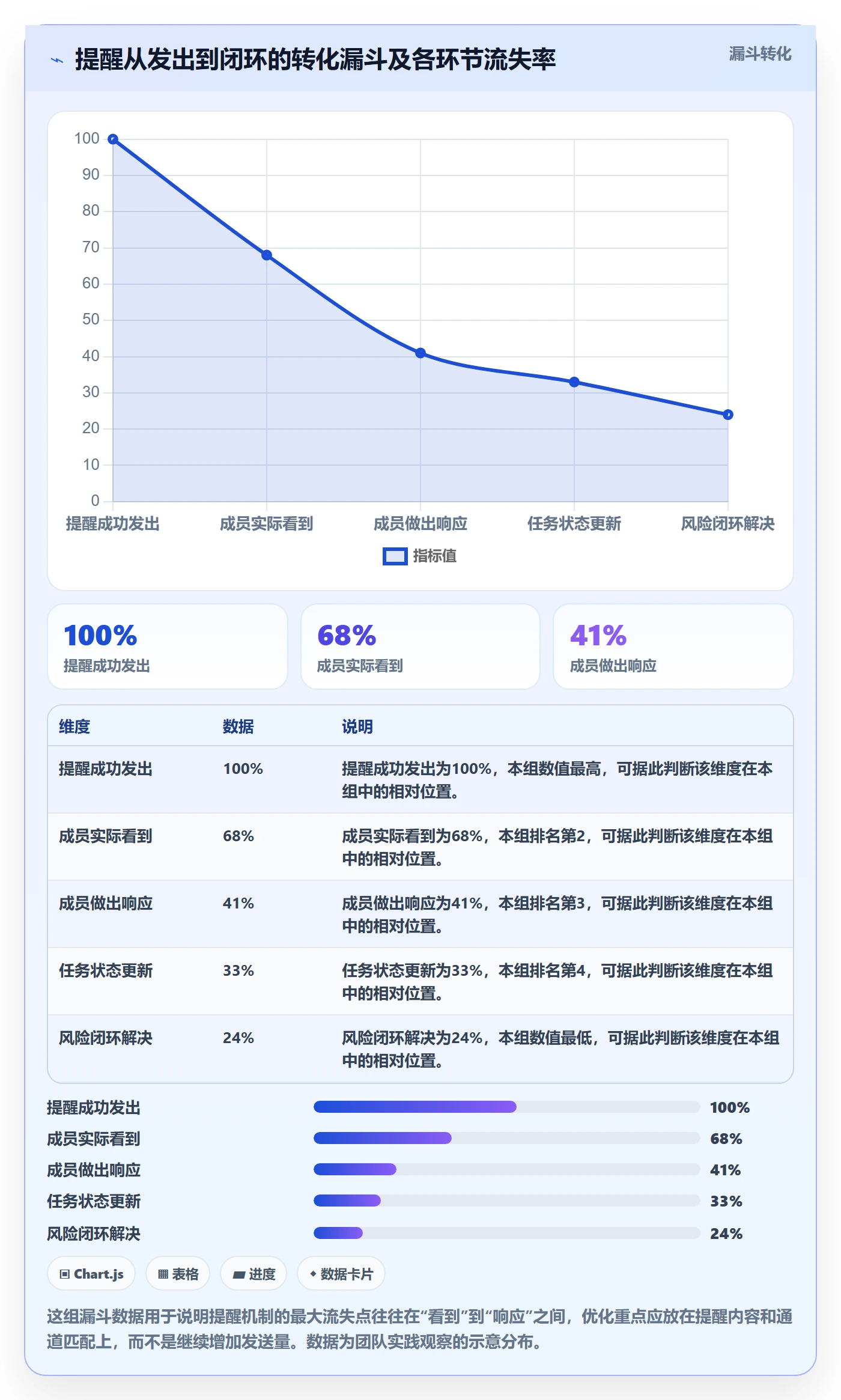Click the 任务状态更新 progress bar
The width and height of the screenshot is (841, 1400).
[x=507, y=1201]
